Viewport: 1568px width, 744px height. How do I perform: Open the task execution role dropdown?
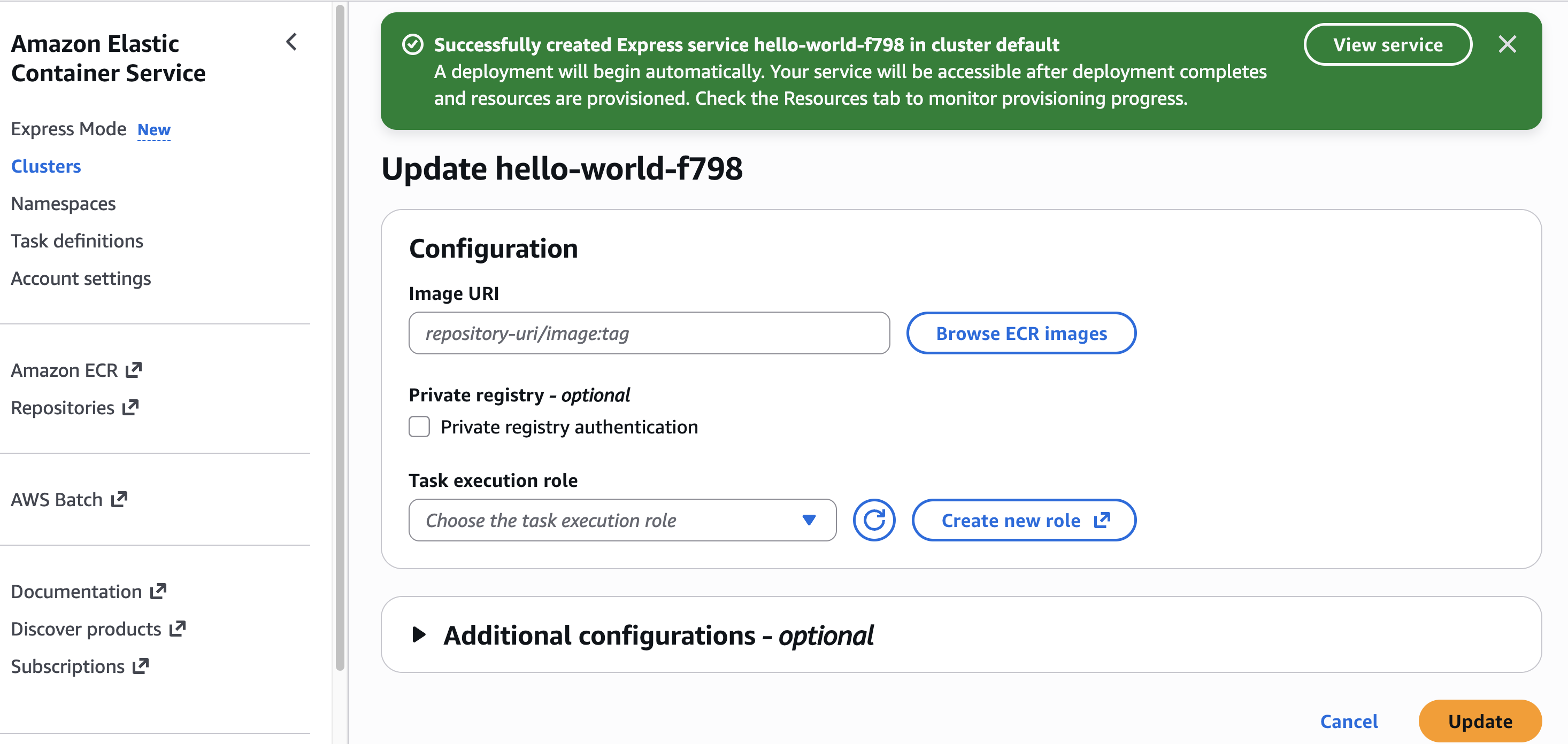coord(621,520)
